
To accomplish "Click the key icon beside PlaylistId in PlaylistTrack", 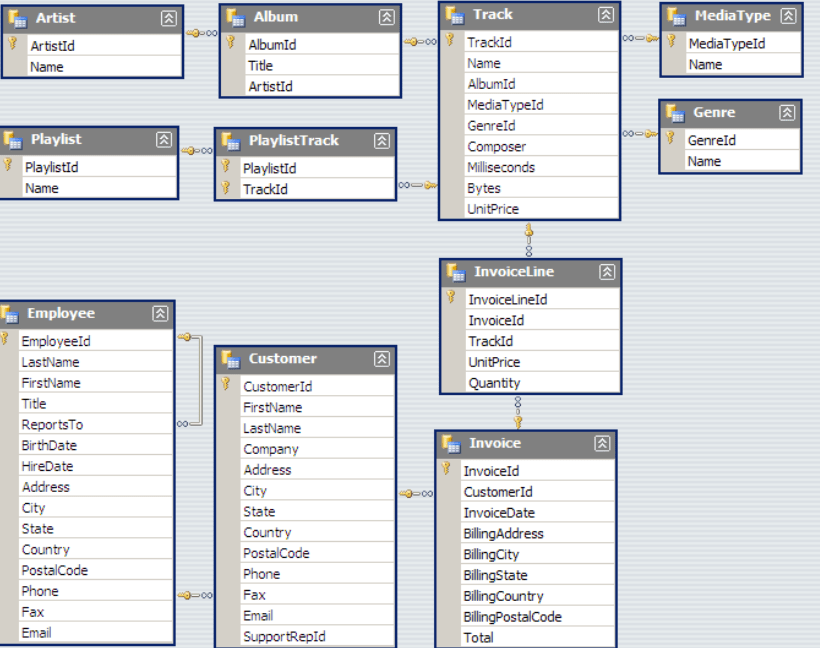I will point(227,168).
